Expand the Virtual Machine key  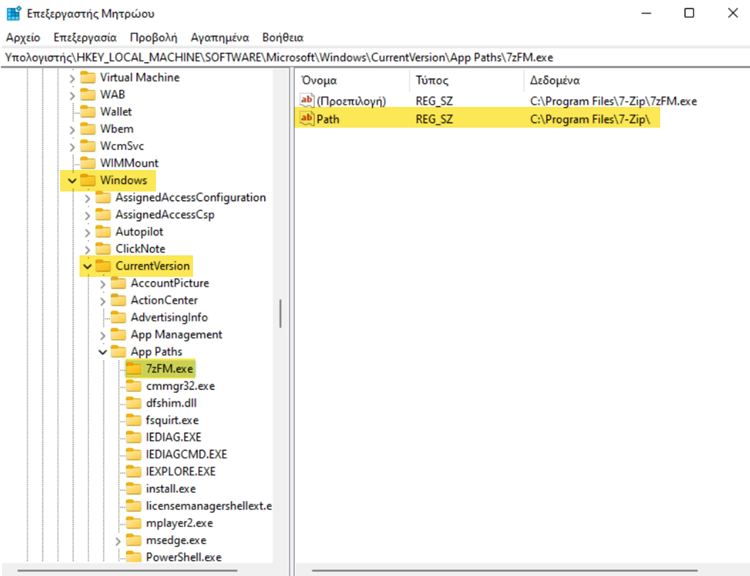pyautogui.click(x=72, y=78)
